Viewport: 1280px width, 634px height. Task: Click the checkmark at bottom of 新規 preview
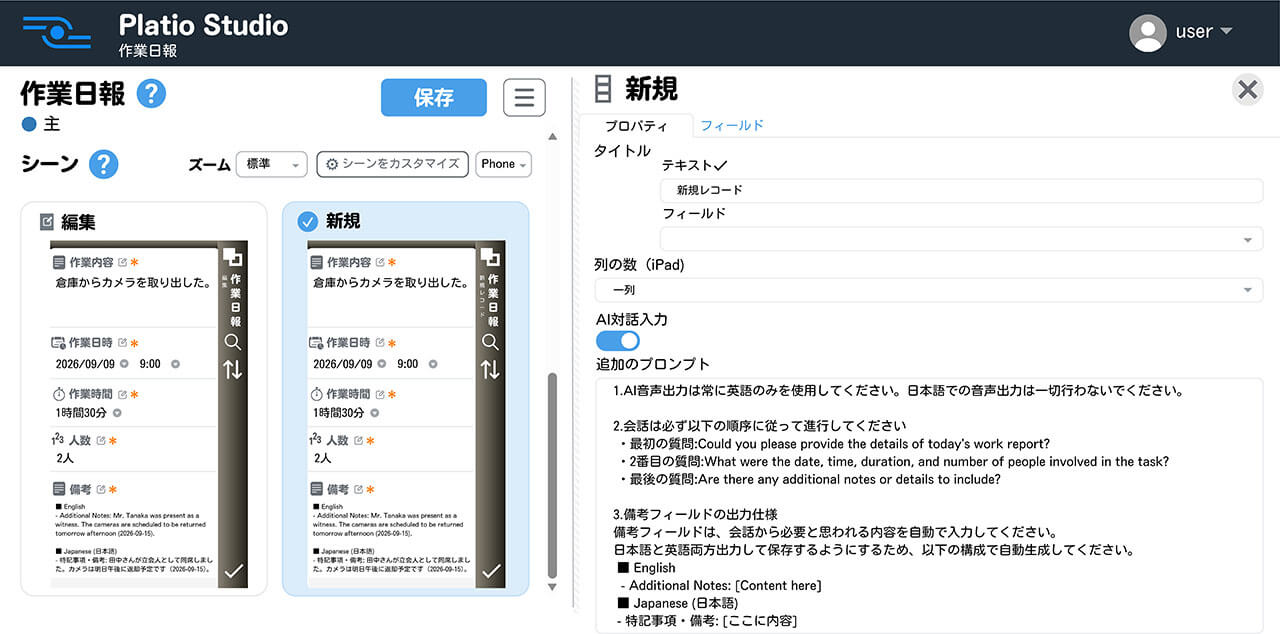(490, 571)
